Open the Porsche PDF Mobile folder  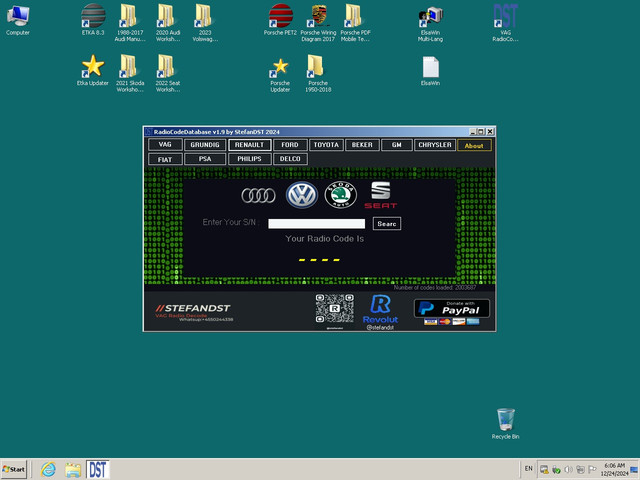(355, 22)
